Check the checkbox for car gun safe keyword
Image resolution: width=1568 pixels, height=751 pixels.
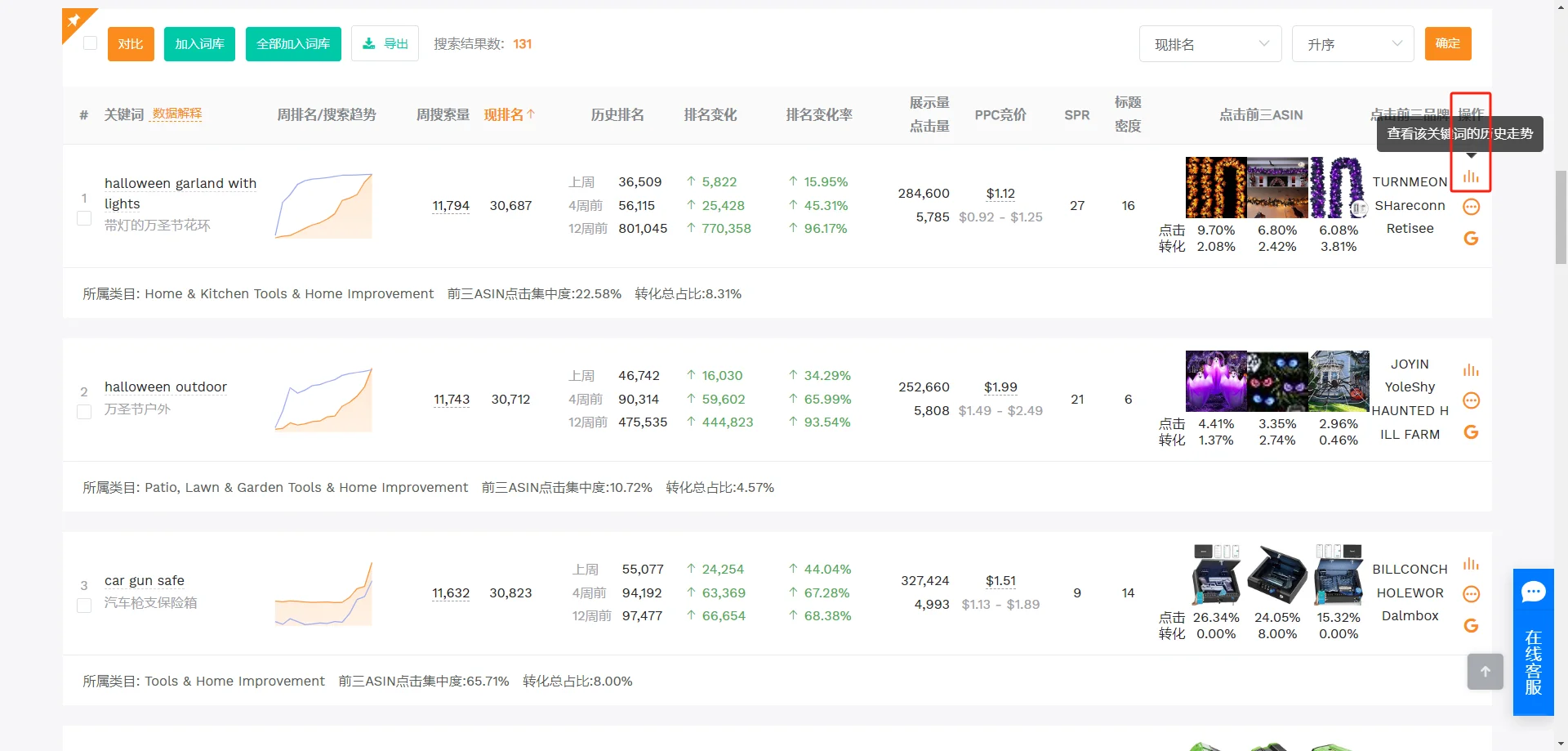pos(83,606)
